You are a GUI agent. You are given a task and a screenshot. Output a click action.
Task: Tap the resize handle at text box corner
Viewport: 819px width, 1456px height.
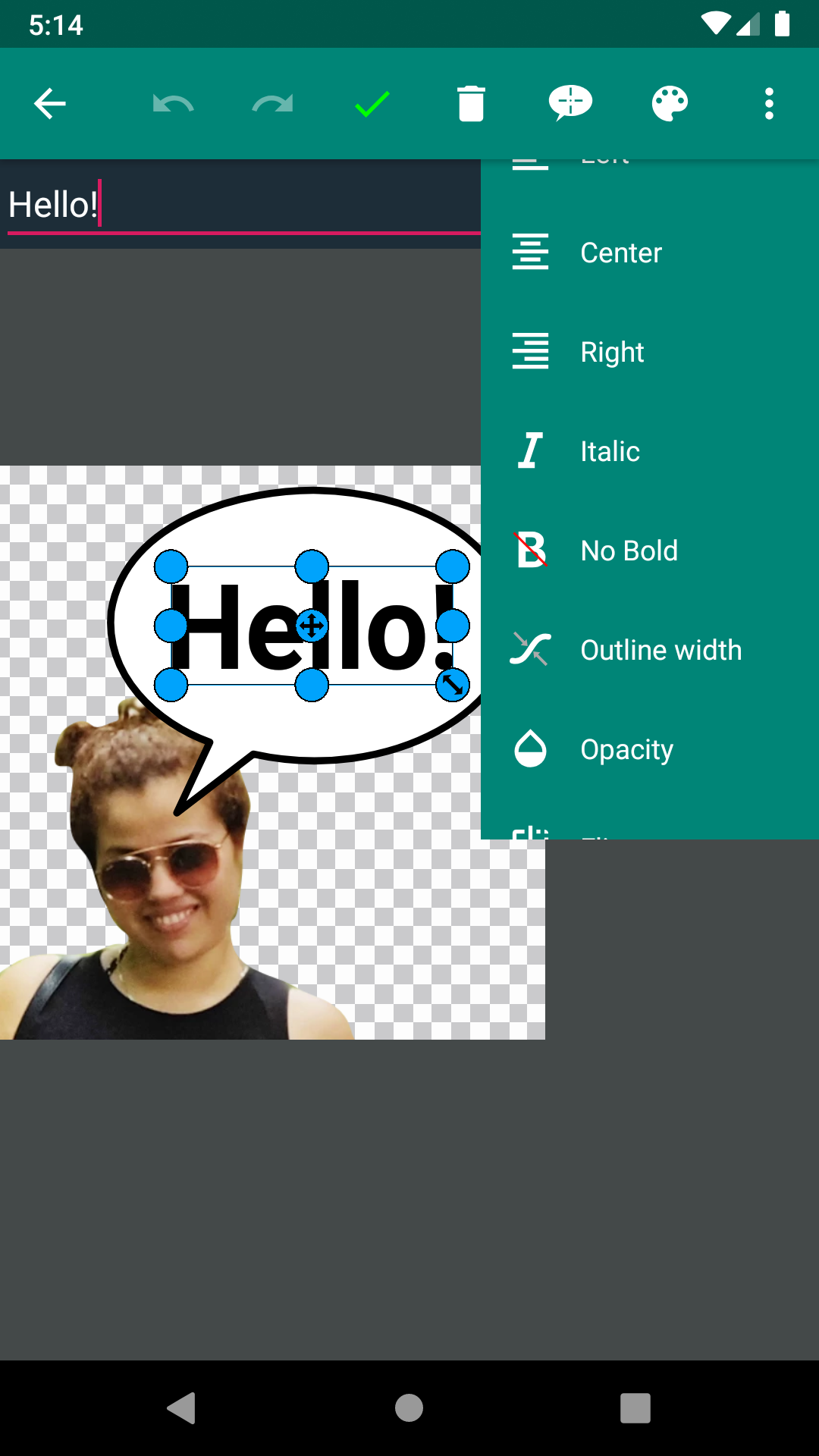(453, 686)
